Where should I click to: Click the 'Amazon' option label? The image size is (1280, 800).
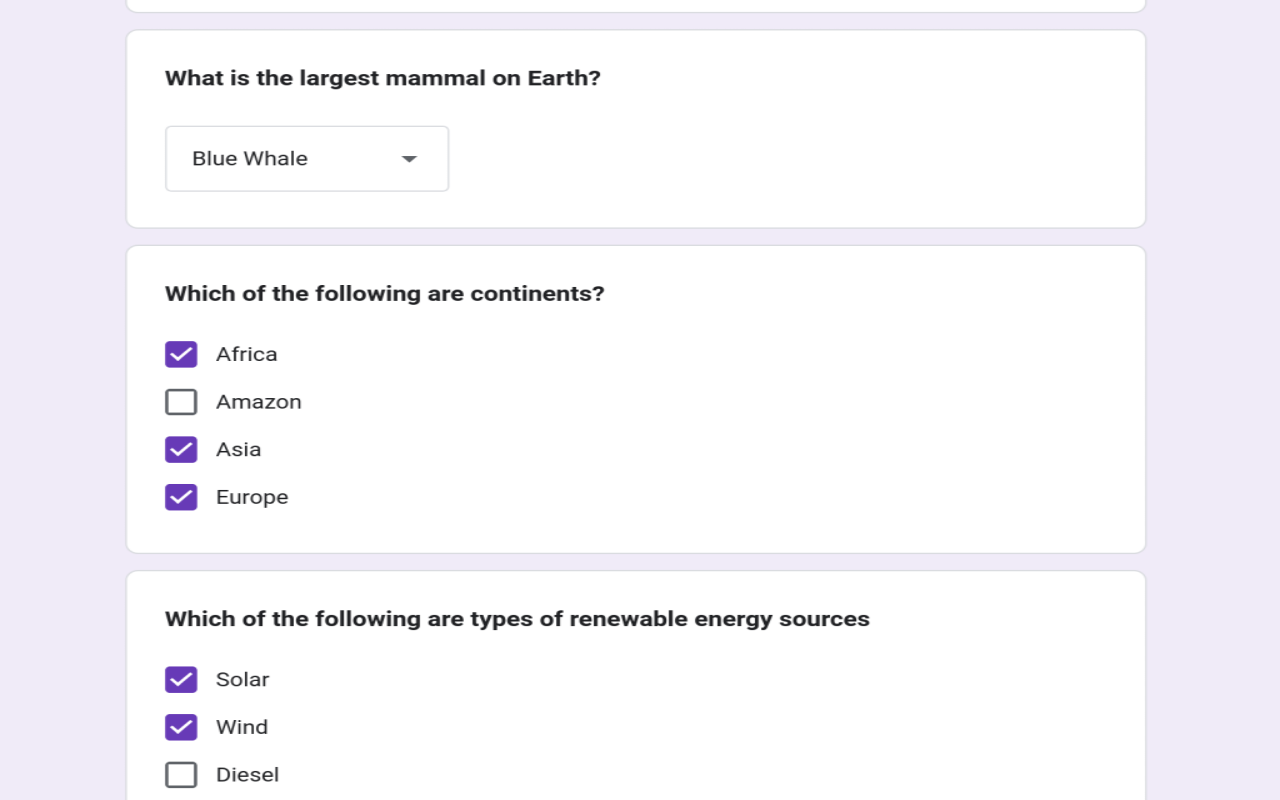tap(259, 402)
